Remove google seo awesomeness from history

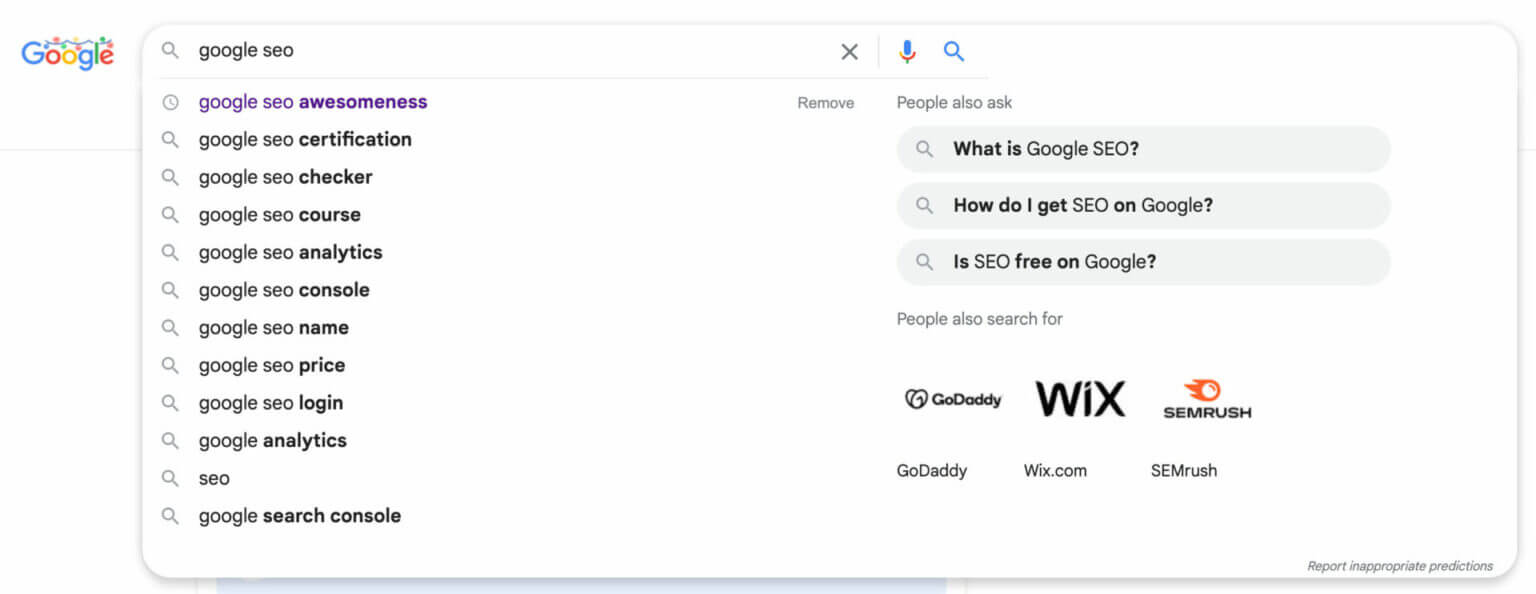[826, 103]
